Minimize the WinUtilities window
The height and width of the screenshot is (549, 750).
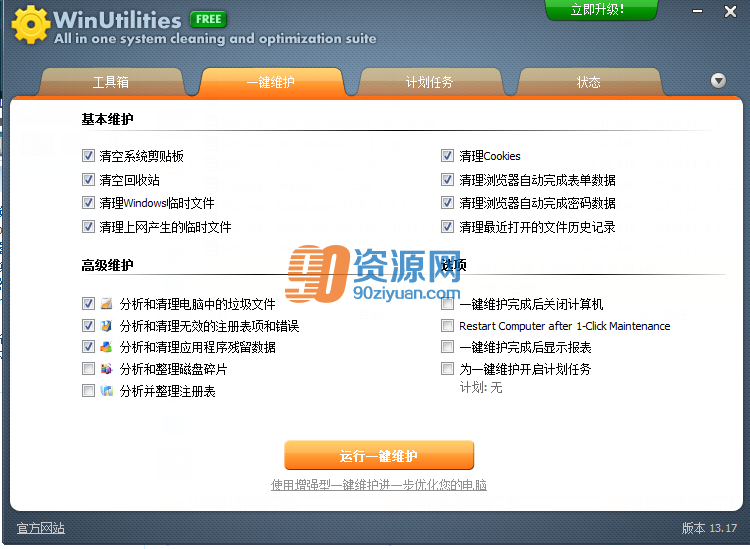coord(697,11)
